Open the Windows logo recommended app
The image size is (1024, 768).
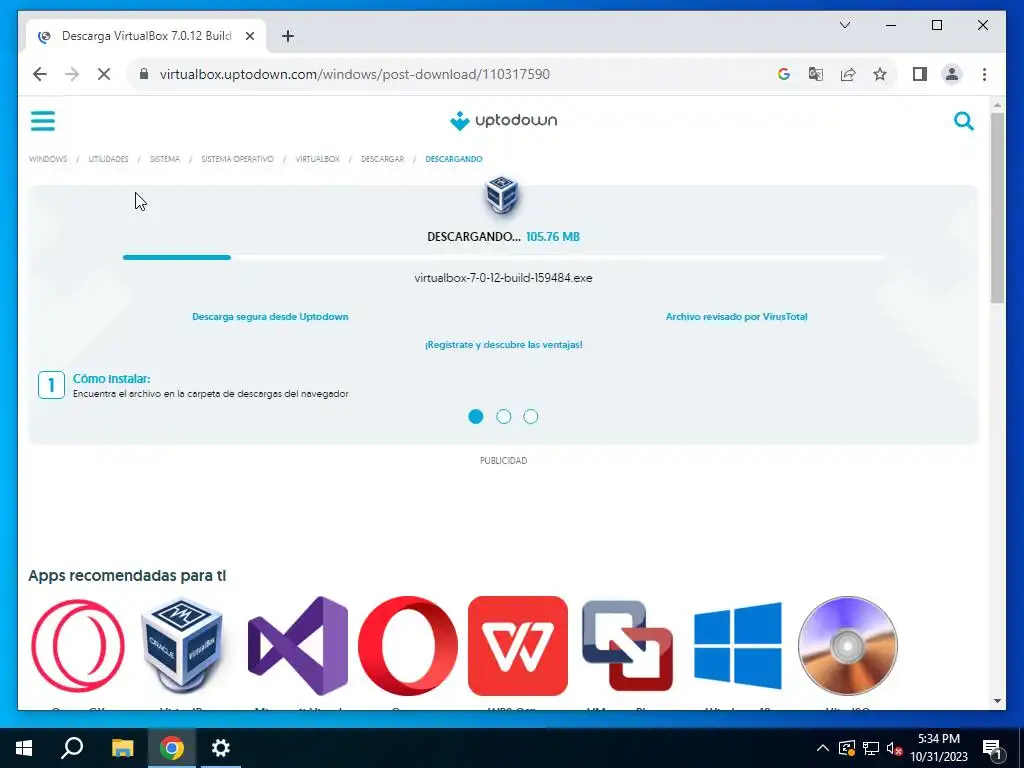pos(737,646)
